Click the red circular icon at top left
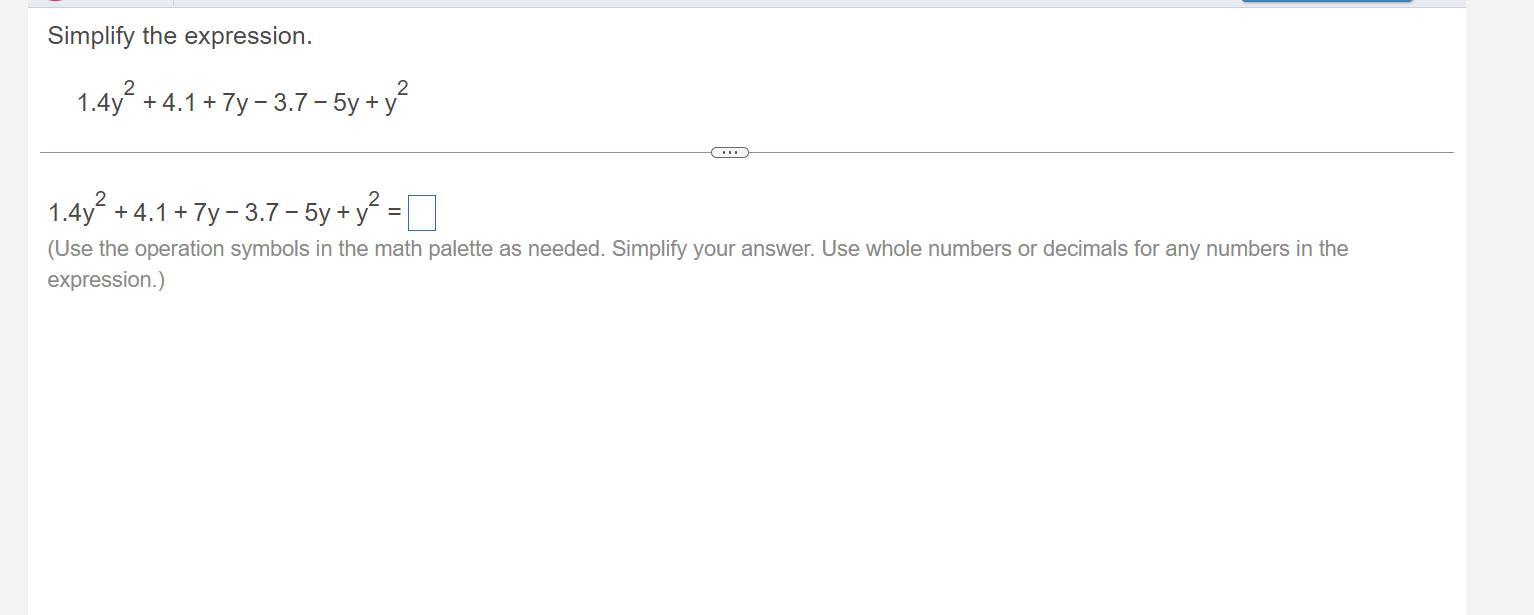 [x=55, y=1]
